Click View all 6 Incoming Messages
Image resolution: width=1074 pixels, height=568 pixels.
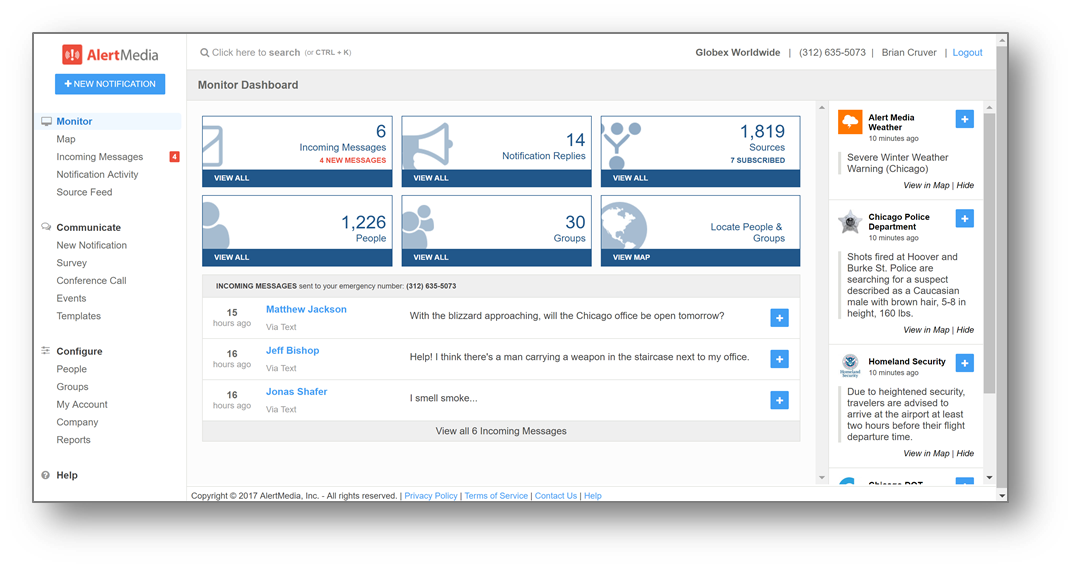(501, 431)
